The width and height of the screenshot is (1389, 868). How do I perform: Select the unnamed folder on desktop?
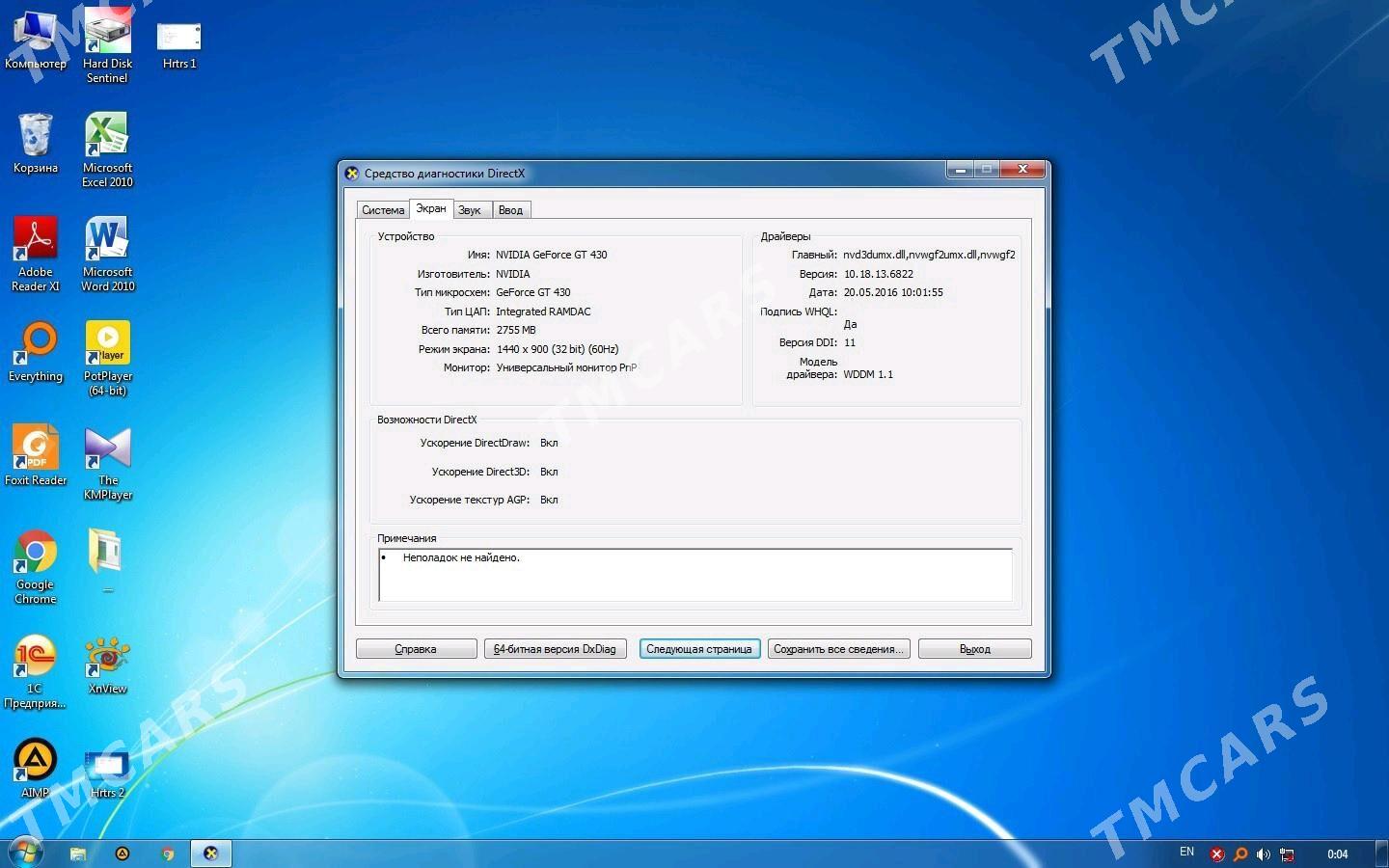[107, 559]
